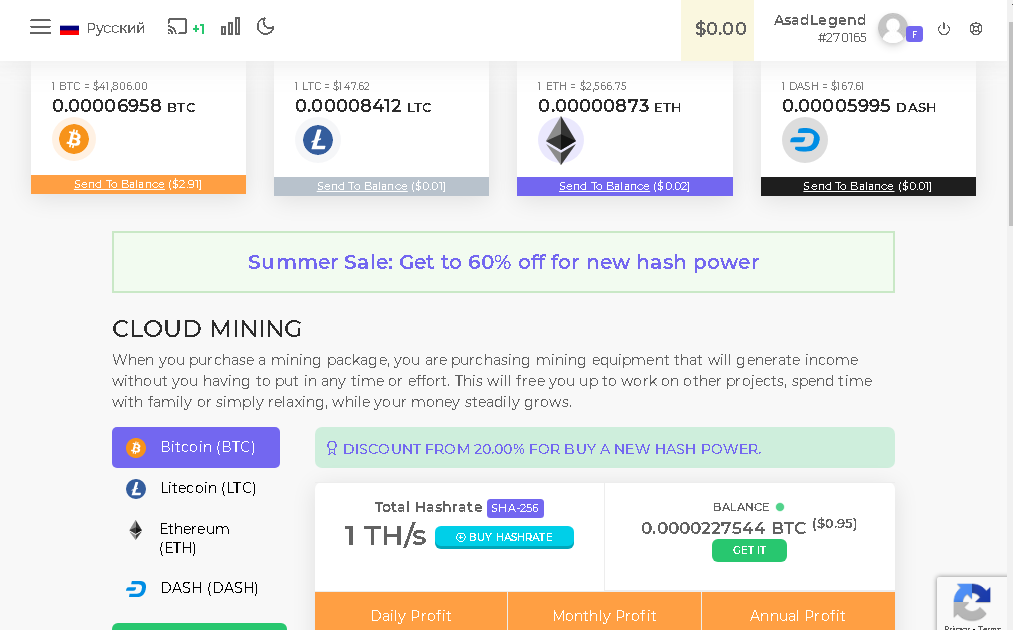This screenshot has height=630, width=1013.
Task: Switch the language via Russian flag
Action: [x=69, y=29]
